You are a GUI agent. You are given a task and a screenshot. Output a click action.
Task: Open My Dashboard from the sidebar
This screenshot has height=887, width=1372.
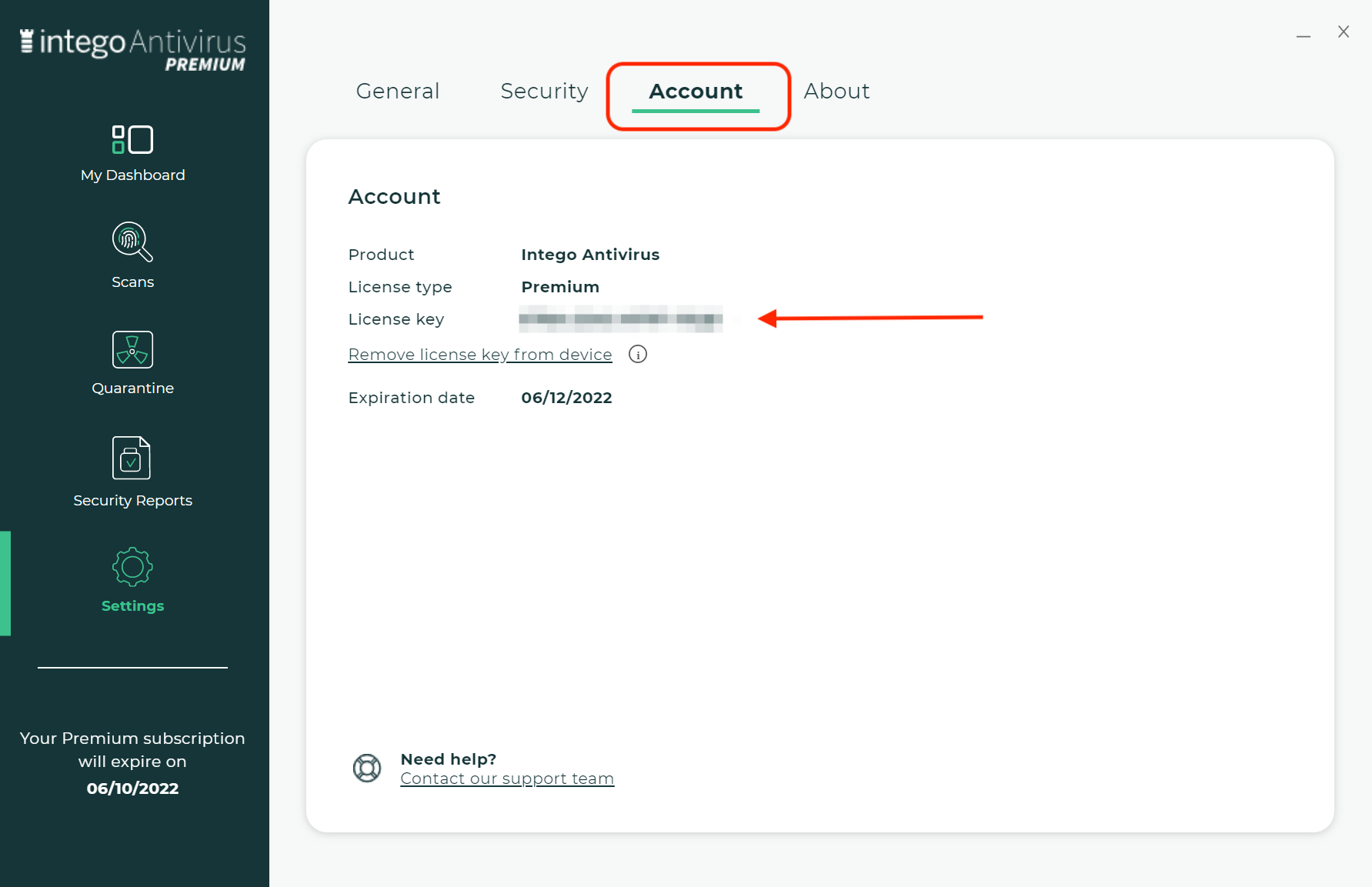coord(132,155)
